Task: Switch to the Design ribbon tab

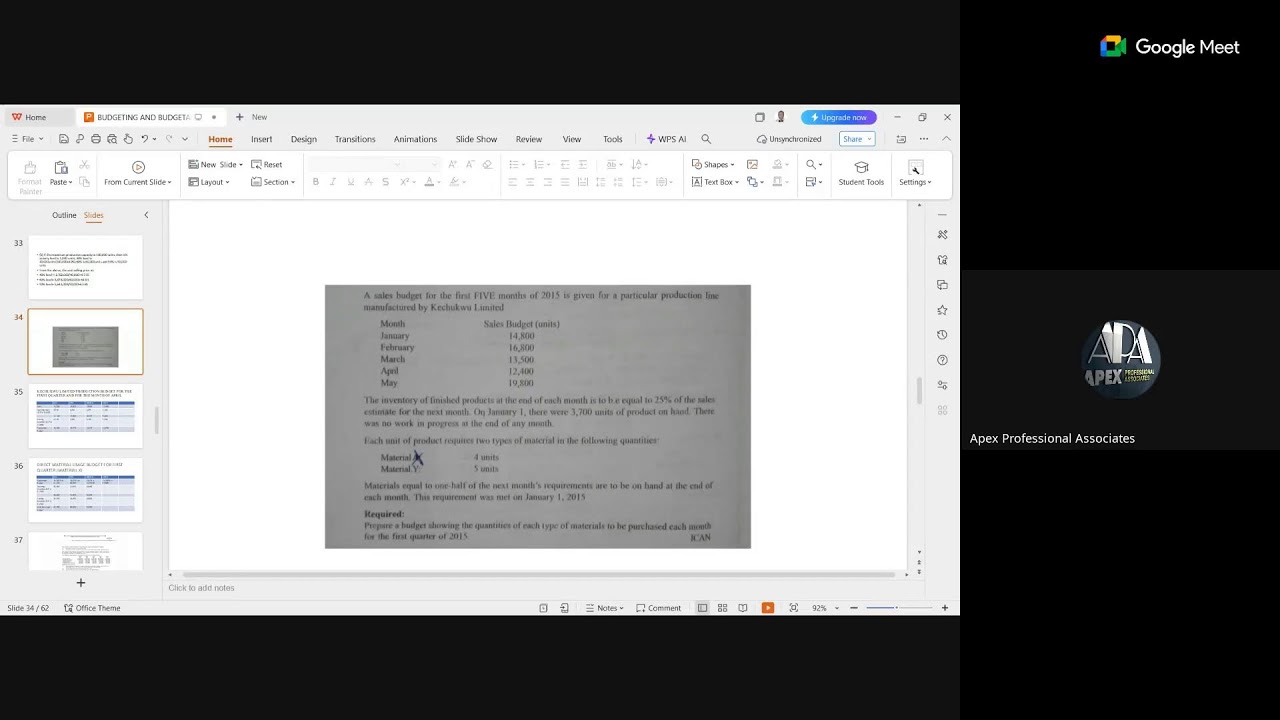Action: coord(304,139)
